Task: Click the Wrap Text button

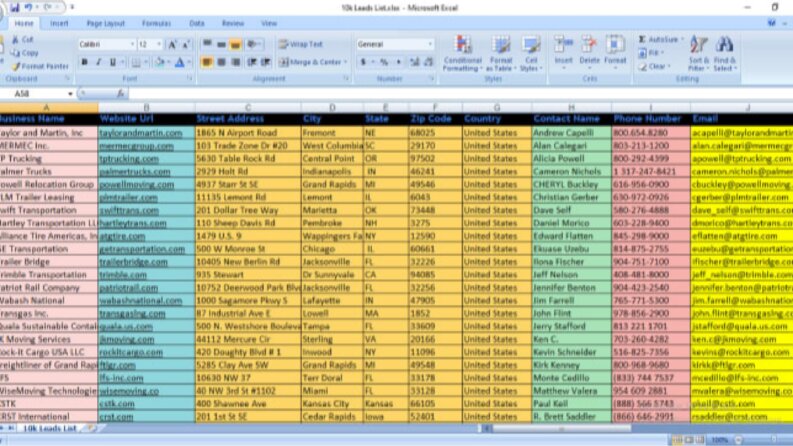Action: click(x=300, y=44)
